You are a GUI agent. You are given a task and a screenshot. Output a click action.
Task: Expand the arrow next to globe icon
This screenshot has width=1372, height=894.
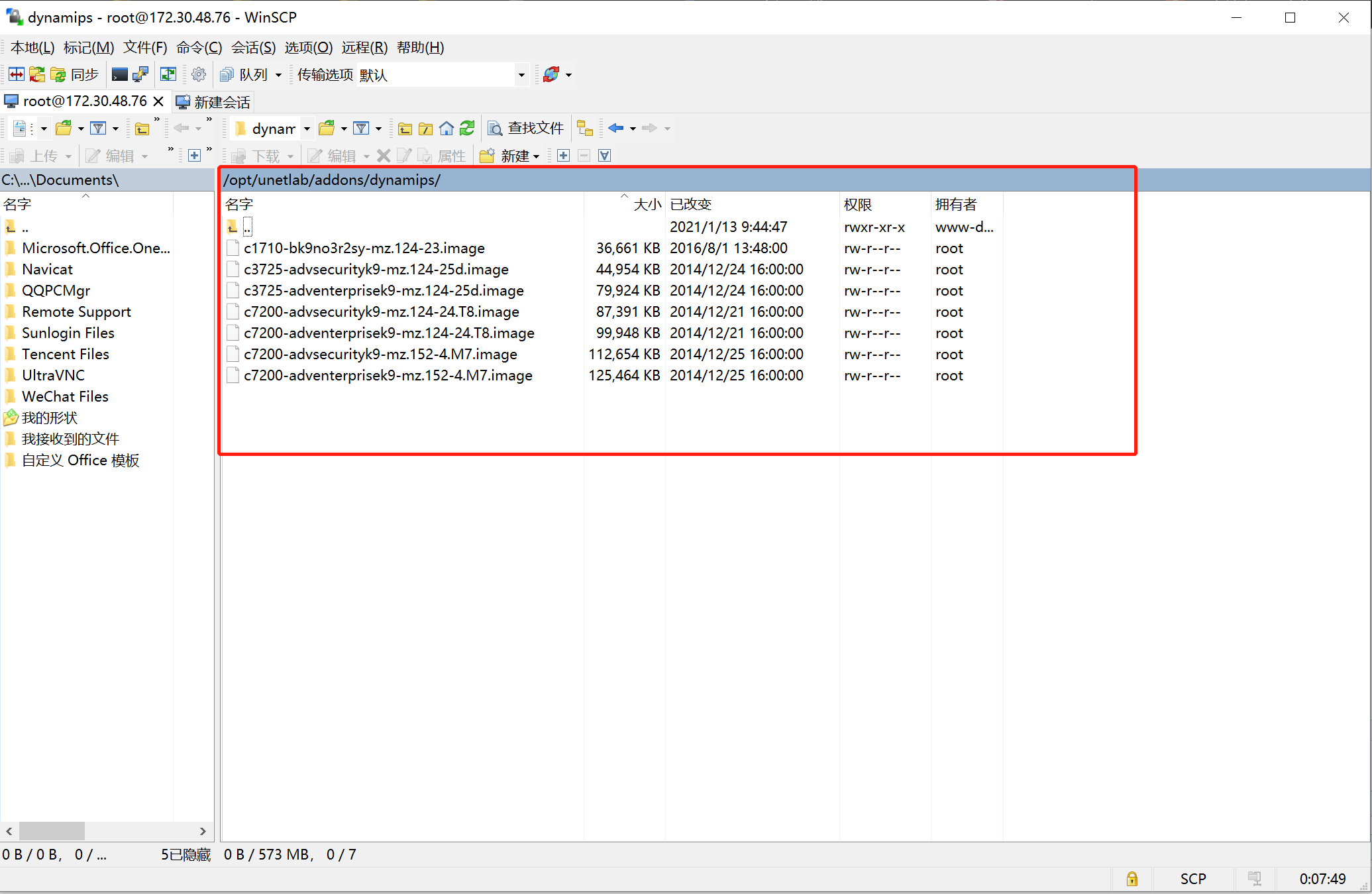tap(568, 75)
